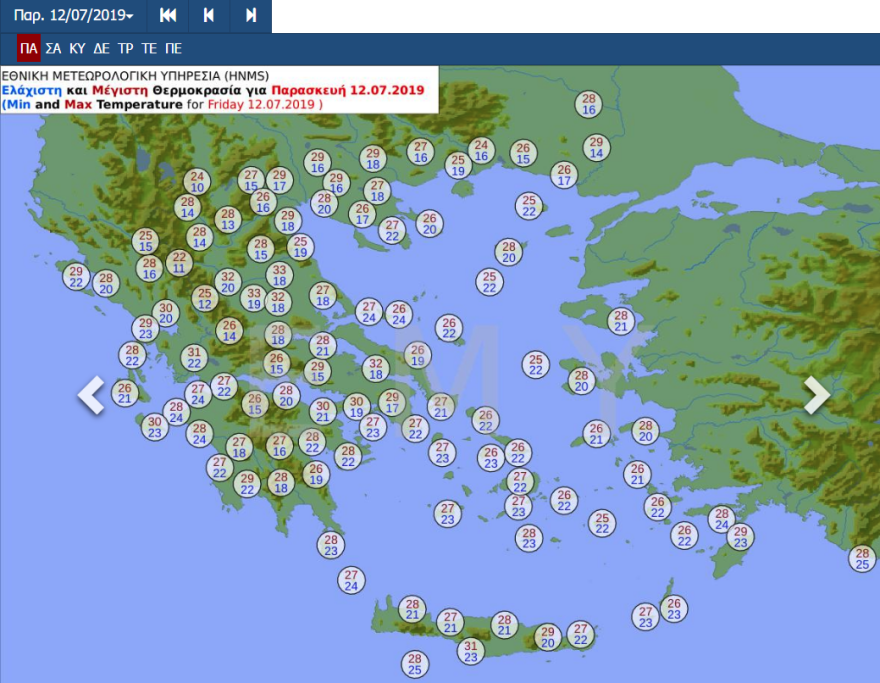The image size is (880, 683).
Task: Select the active ΠΑ day tab
Action: (x=29, y=48)
